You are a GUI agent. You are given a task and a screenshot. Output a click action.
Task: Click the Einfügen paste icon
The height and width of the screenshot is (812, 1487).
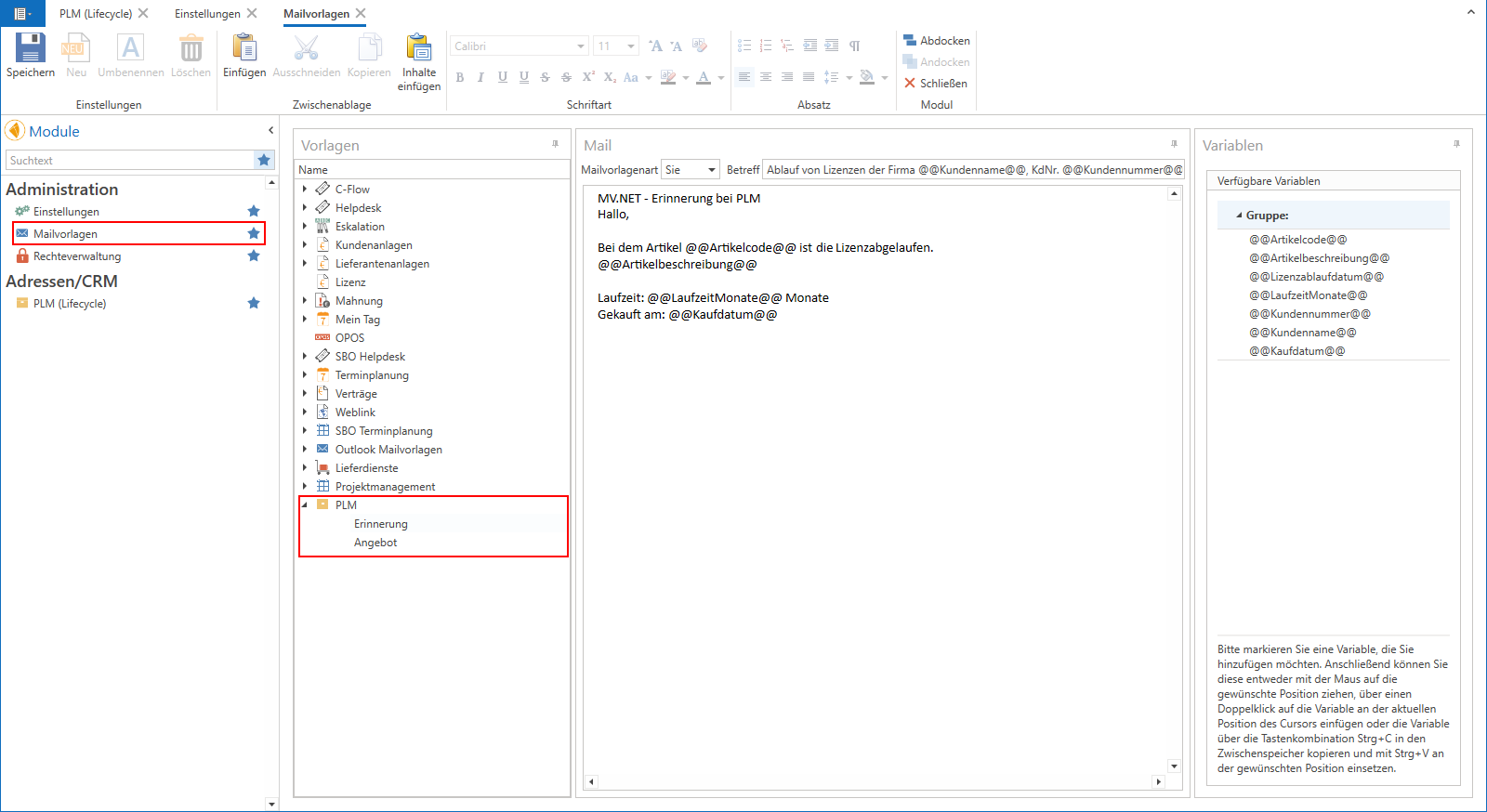[244, 48]
